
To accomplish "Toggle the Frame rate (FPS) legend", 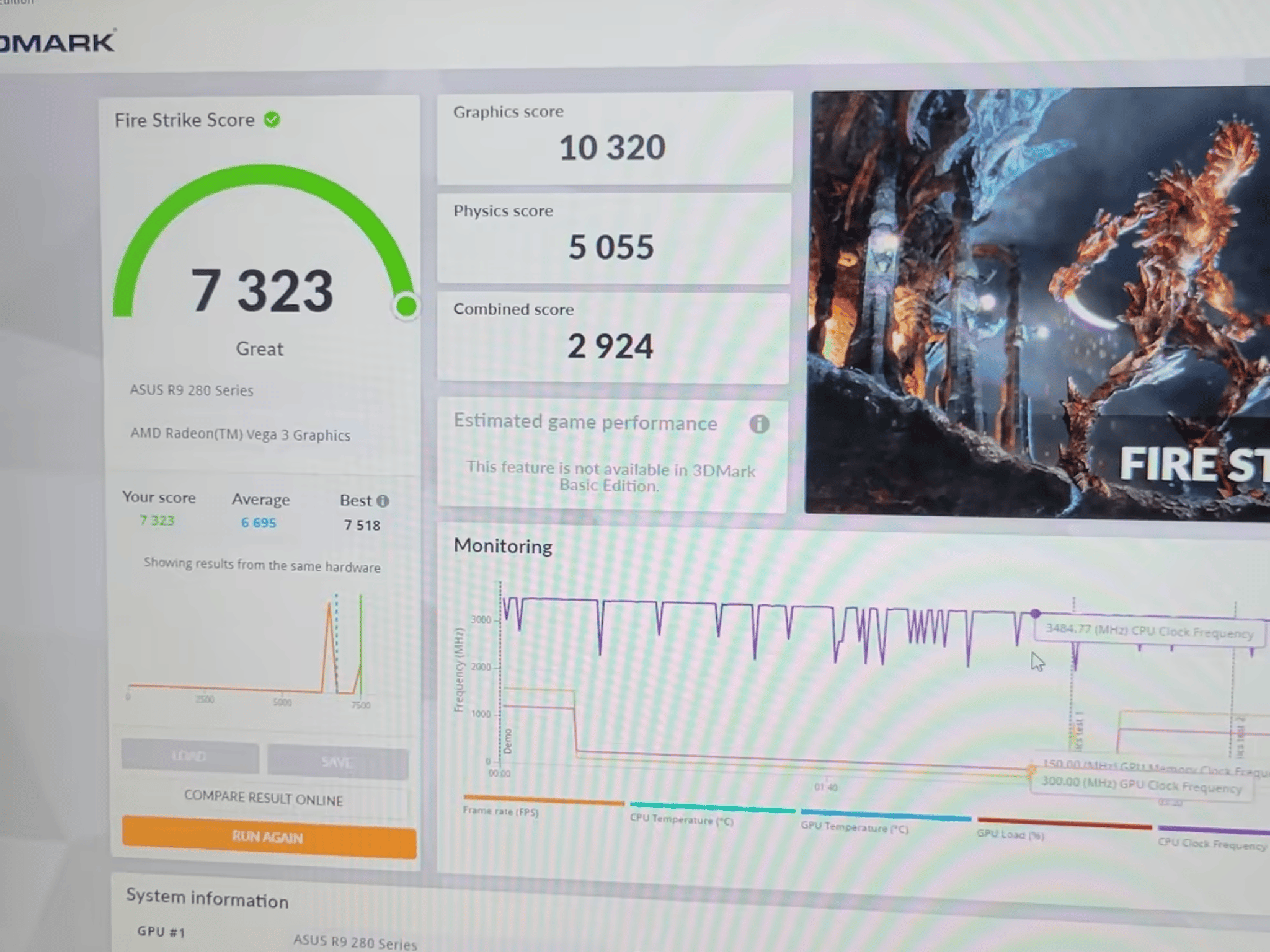I will [543, 805].
